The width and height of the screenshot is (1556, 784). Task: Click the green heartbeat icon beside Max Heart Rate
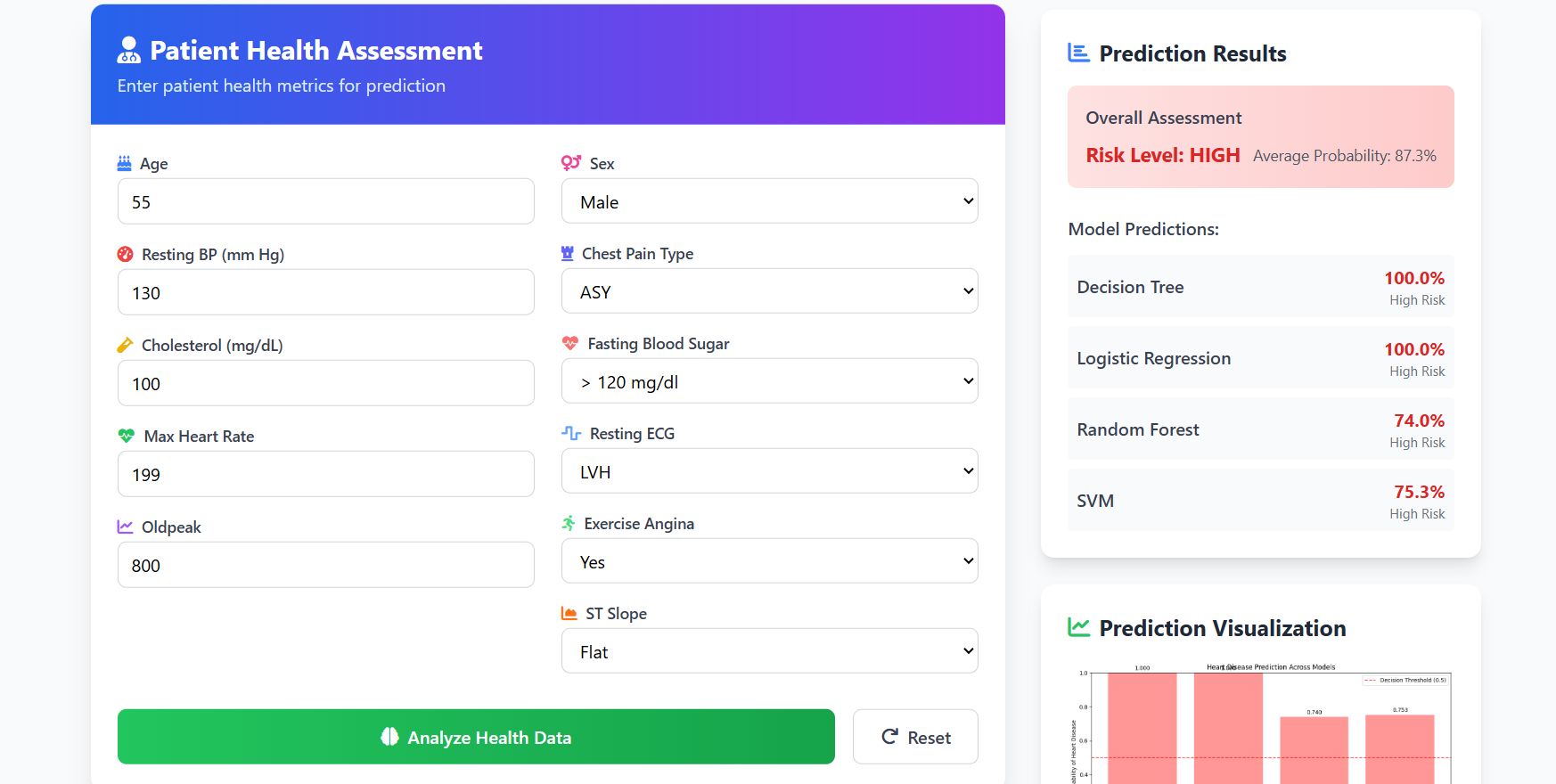click(127, 437)
